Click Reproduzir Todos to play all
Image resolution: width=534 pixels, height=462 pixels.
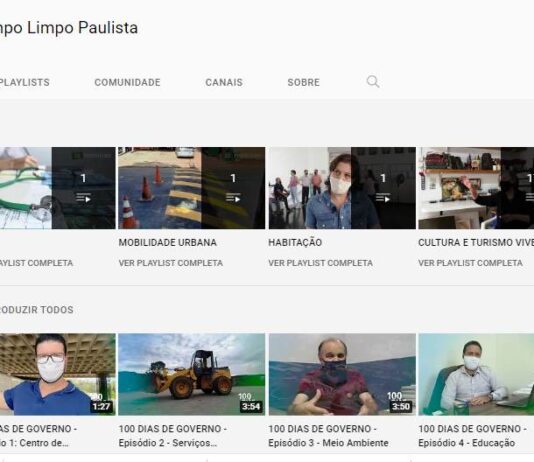coord(36,310)
